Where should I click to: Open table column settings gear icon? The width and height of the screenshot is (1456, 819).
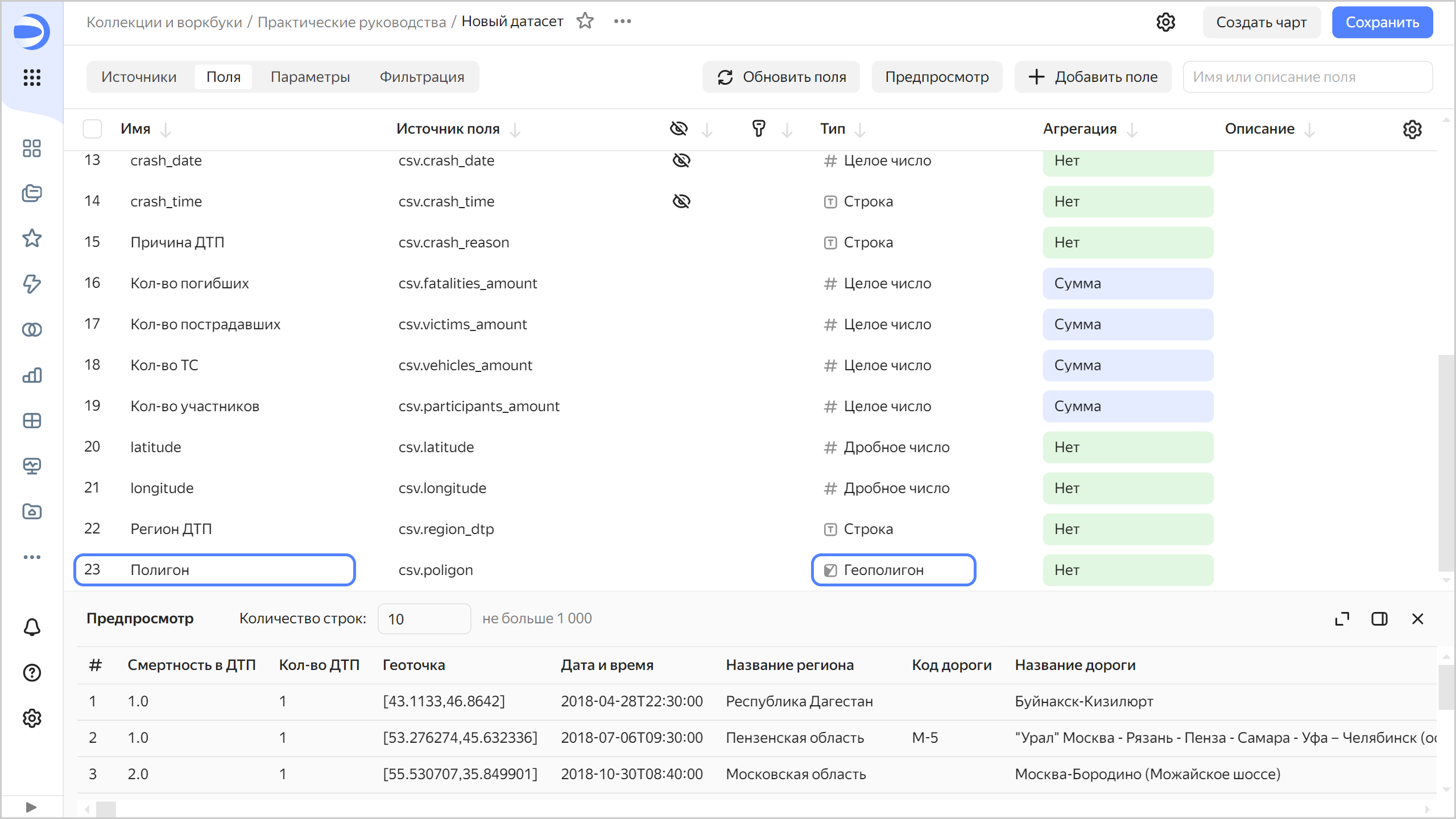pos(1412,129)
